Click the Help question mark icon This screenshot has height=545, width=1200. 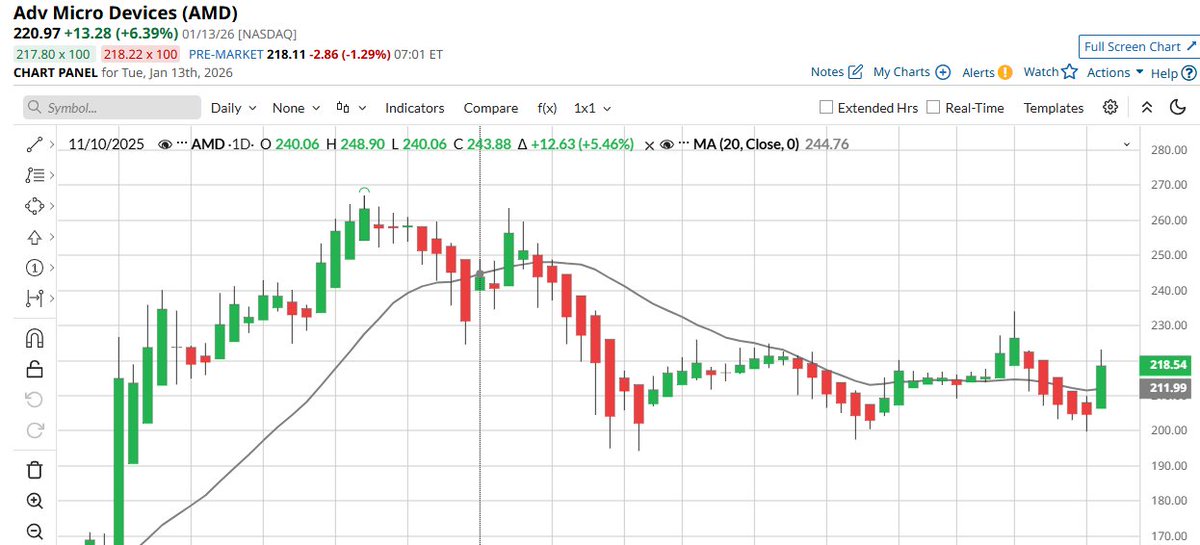[1188, 73]
